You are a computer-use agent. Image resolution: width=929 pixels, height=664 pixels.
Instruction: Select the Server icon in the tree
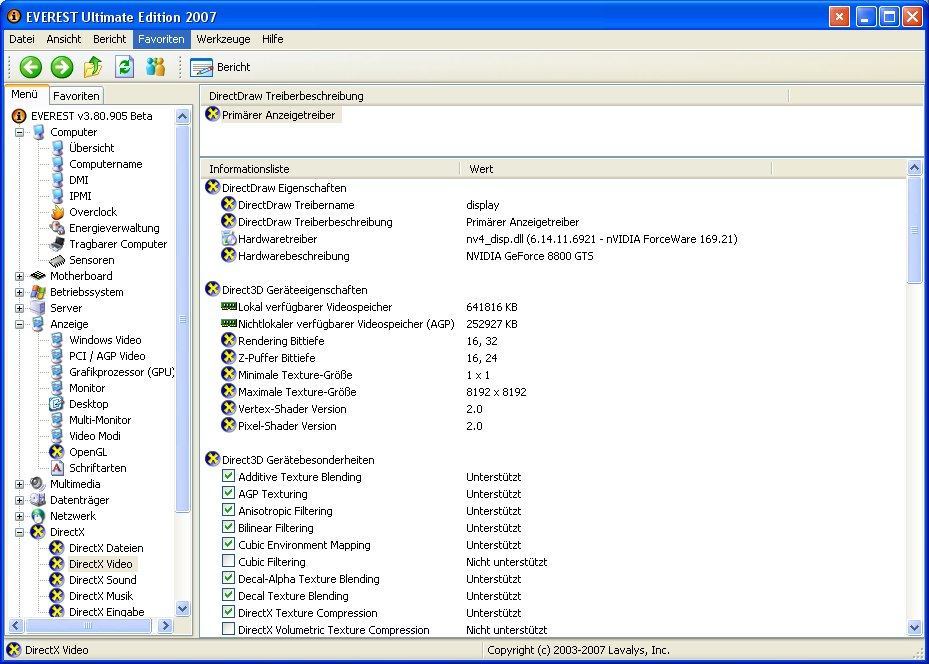point(39,308)
